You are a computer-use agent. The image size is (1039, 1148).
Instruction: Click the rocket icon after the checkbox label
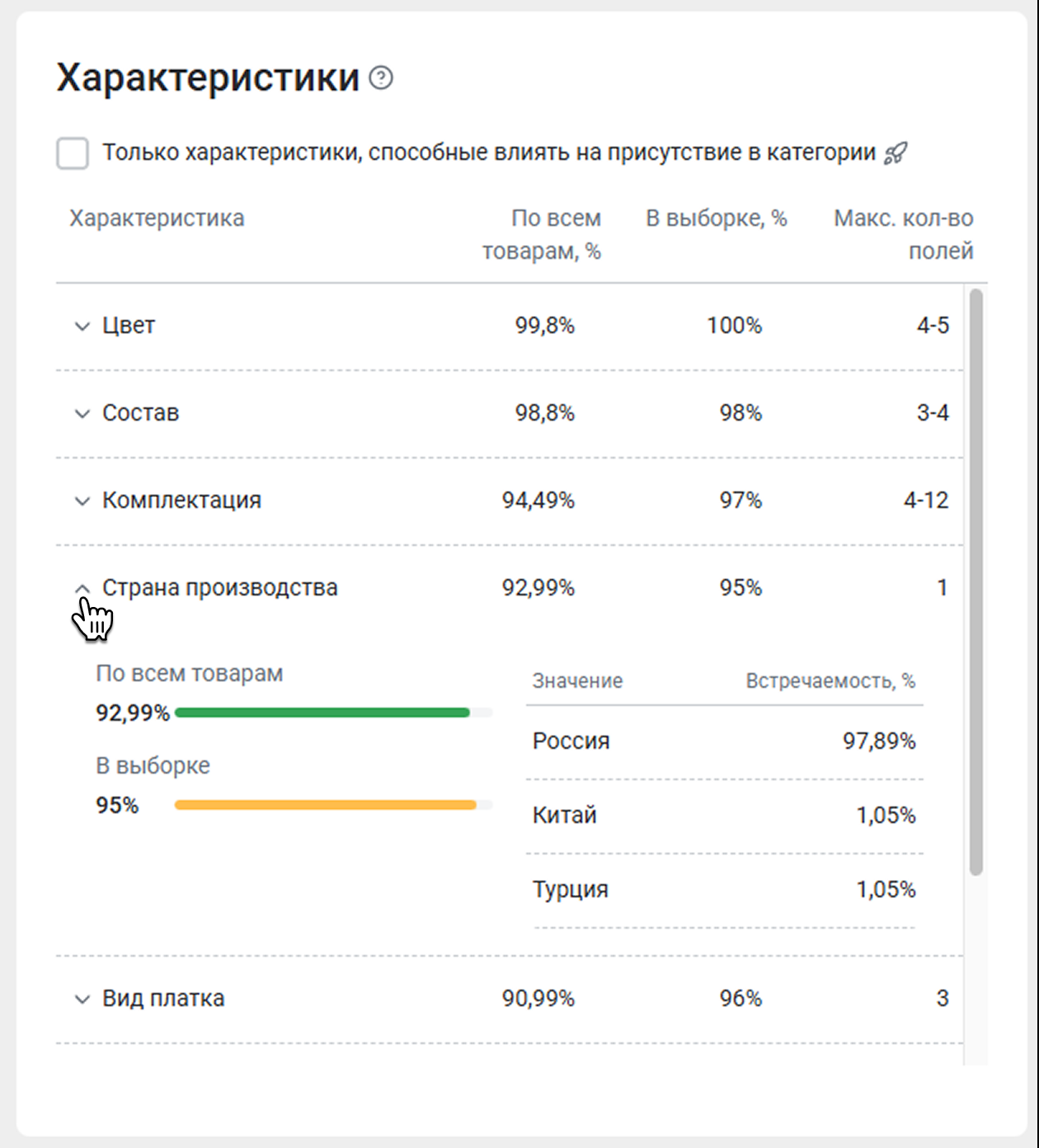pyautogui.click(x=896, y=153)
